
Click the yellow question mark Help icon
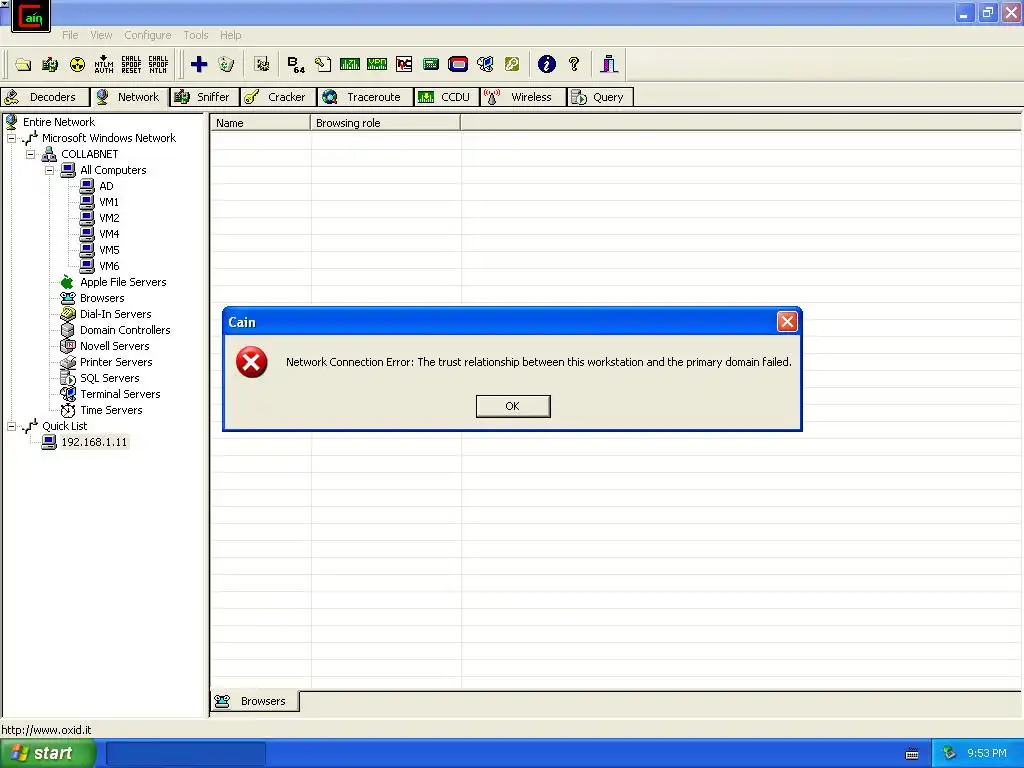[574, 64]
